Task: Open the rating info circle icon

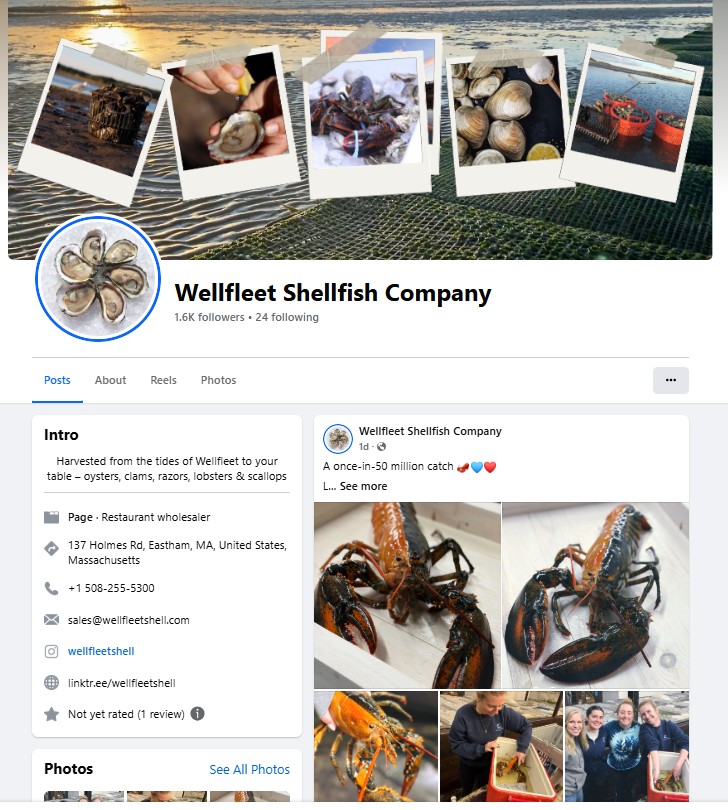Action: [197, 713]
